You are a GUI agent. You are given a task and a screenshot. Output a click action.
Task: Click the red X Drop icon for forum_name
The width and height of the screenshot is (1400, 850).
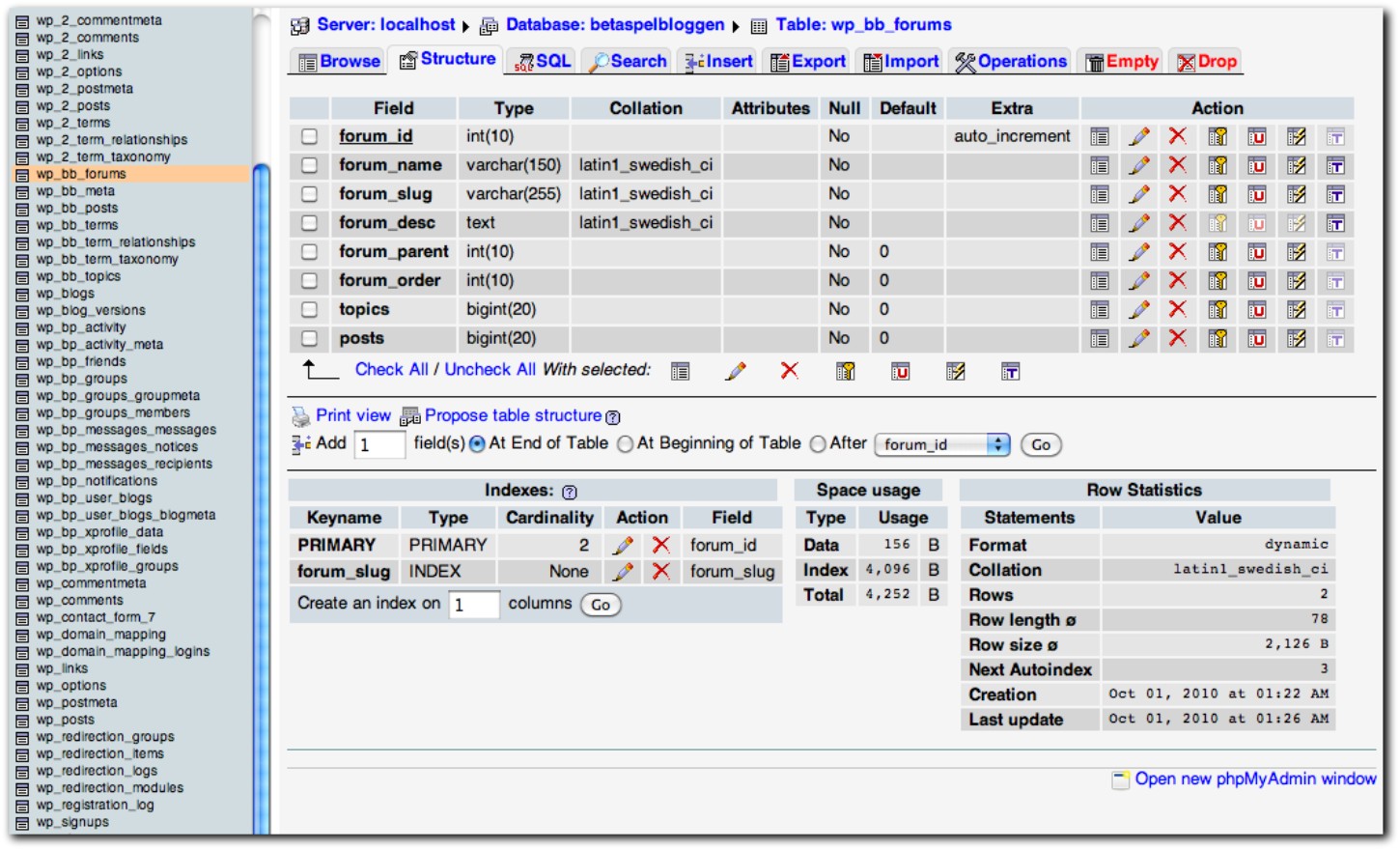[x=1178, y=165]
